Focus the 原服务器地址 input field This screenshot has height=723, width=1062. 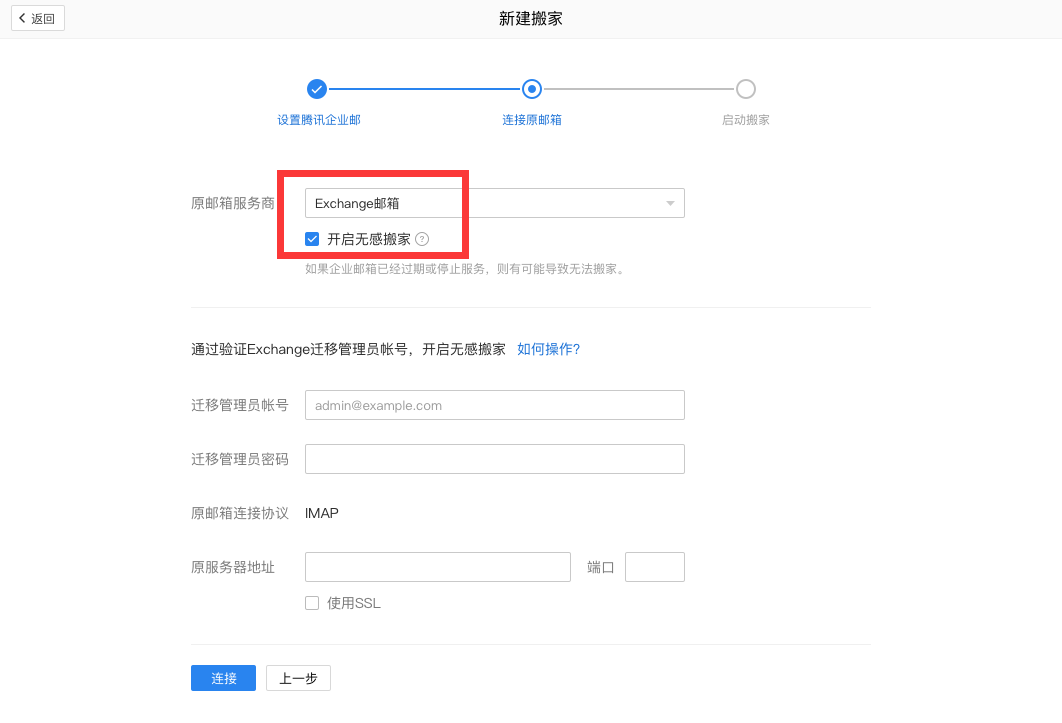click(438, 567)
